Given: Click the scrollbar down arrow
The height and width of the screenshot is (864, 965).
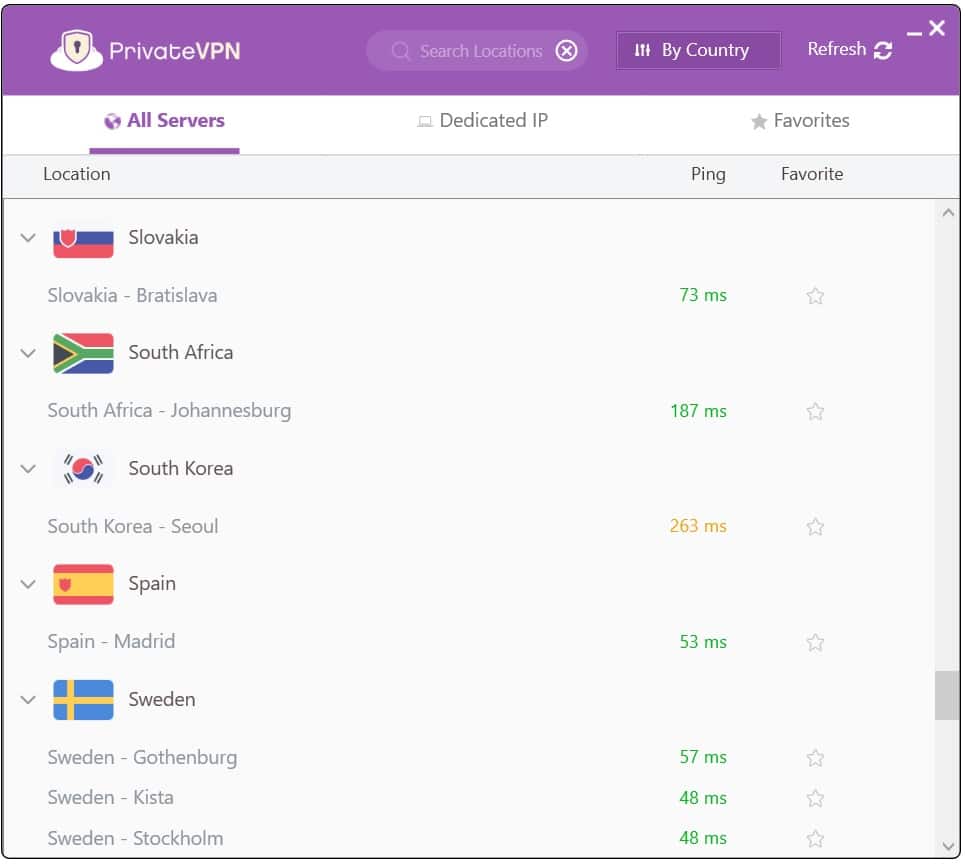Looking at the screenshot, I should coord(948,846).
